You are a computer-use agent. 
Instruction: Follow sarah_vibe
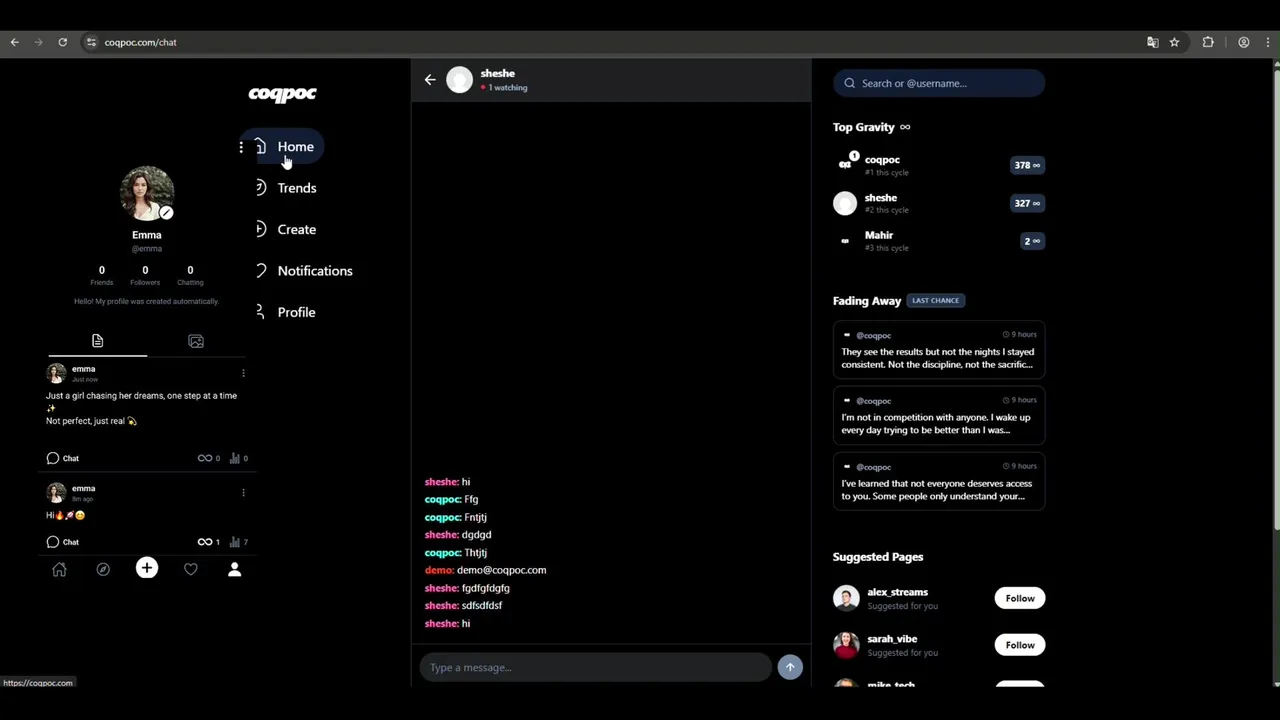(x=1020, y=645)
